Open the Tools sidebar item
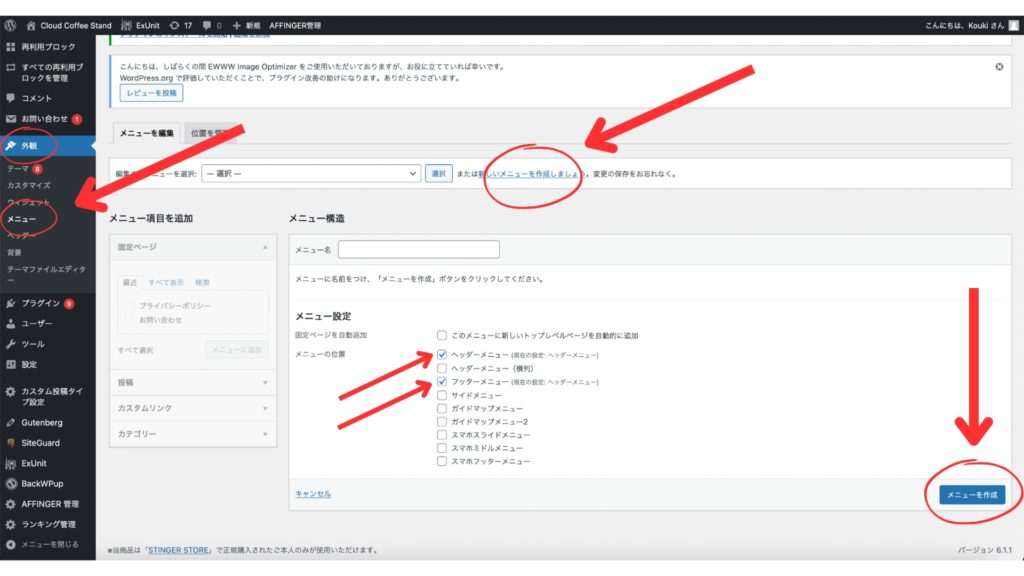The width and height of the screenshot is (1024, 576). (33, 344)
